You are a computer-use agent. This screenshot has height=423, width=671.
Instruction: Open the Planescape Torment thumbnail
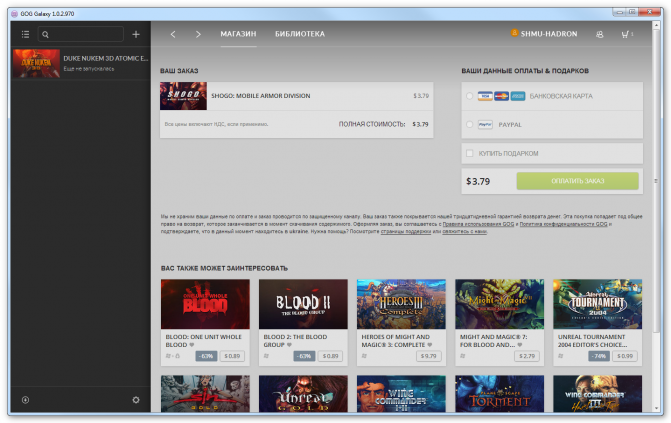499,394
